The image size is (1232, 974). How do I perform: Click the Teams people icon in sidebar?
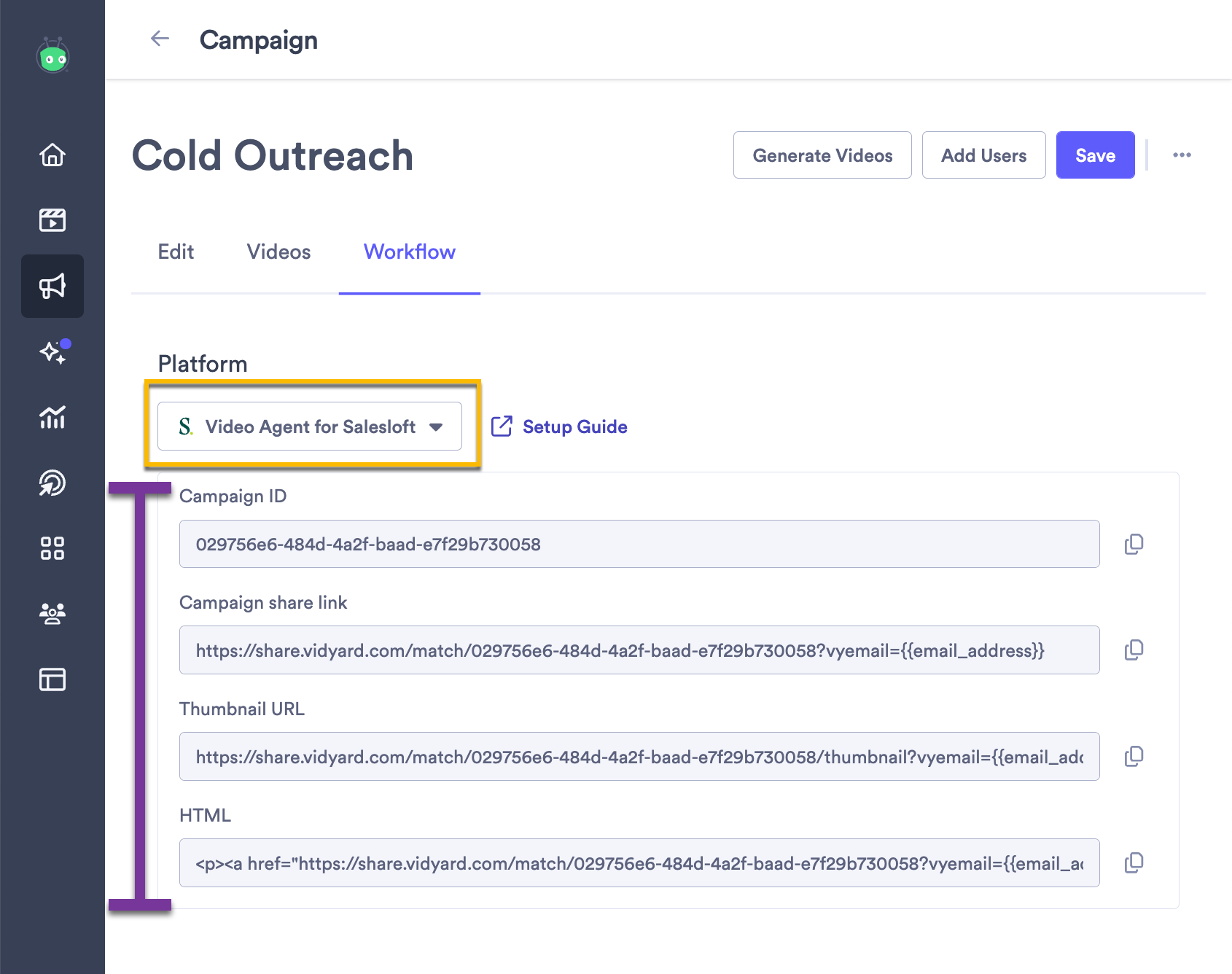[52, 614]
